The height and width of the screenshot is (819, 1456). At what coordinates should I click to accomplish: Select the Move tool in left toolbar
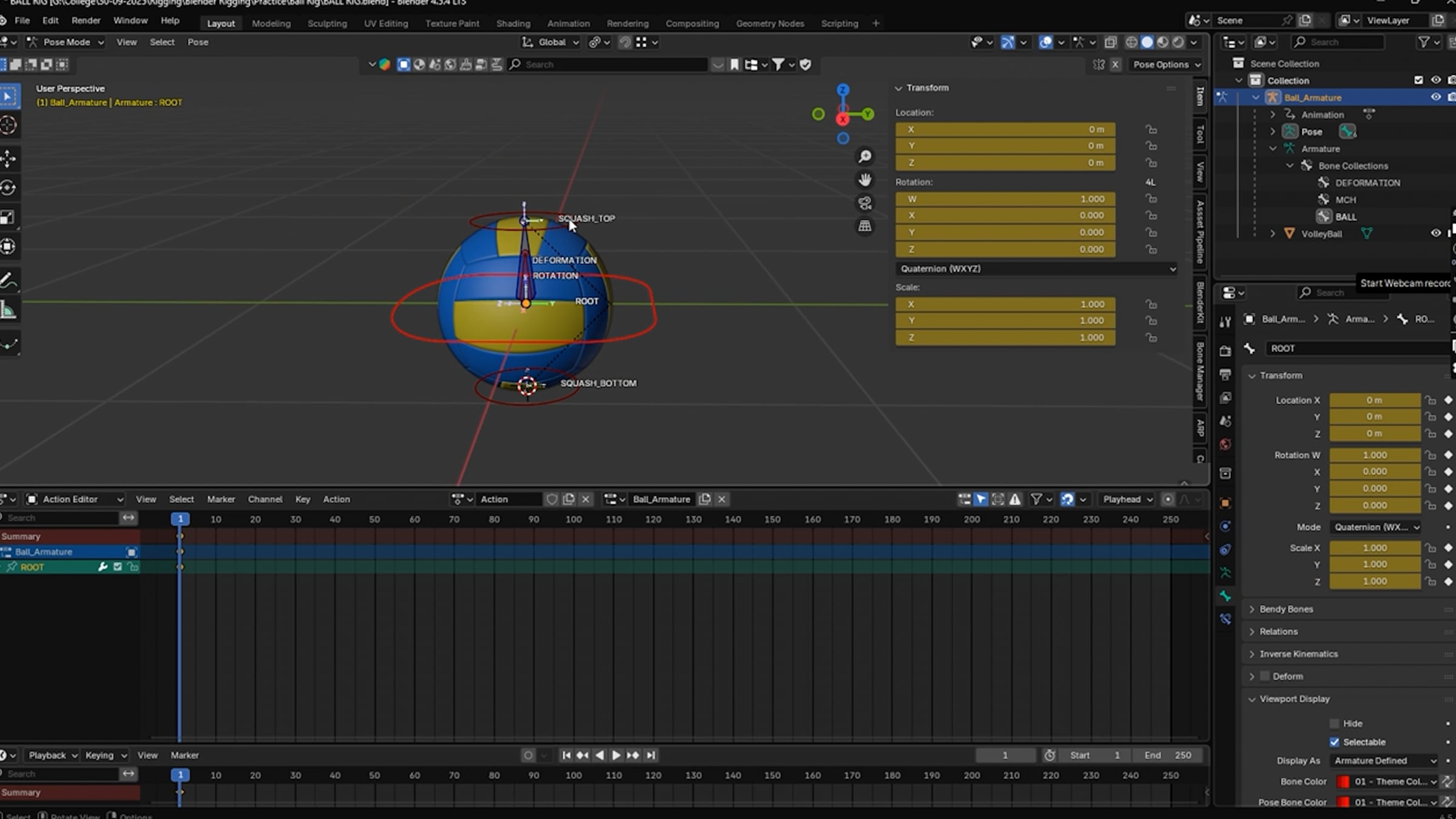(8, 159)
